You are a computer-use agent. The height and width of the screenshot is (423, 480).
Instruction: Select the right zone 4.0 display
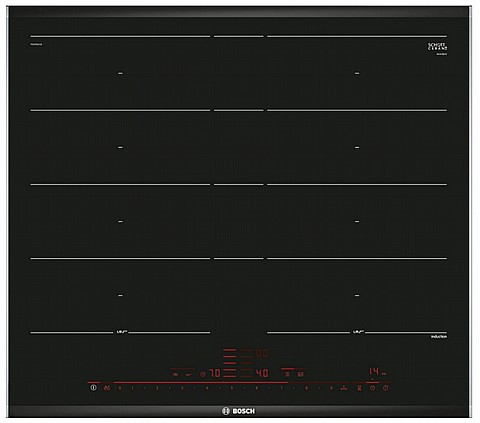click(x=262, y=373)
